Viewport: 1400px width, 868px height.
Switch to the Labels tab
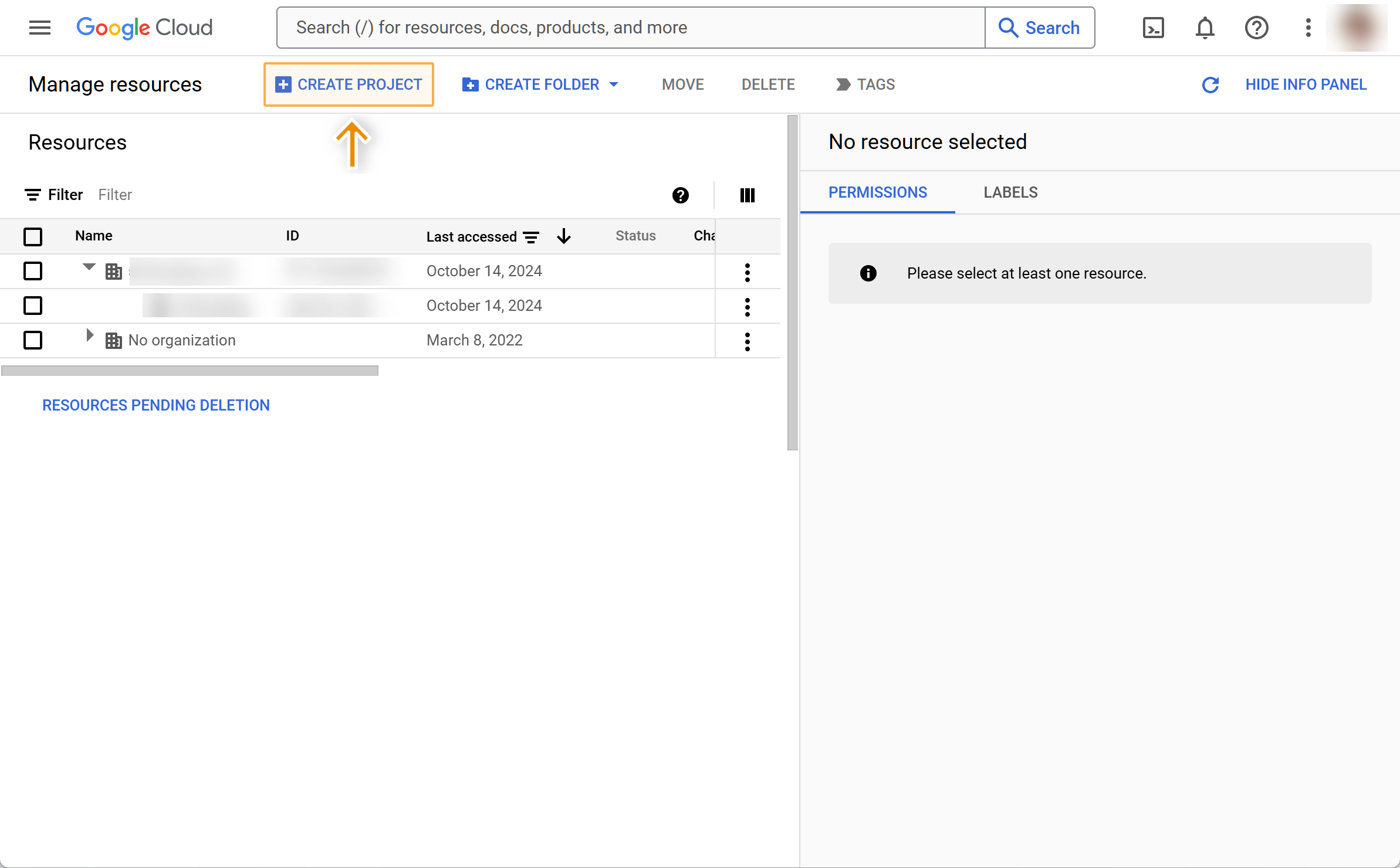point(1010,192)
